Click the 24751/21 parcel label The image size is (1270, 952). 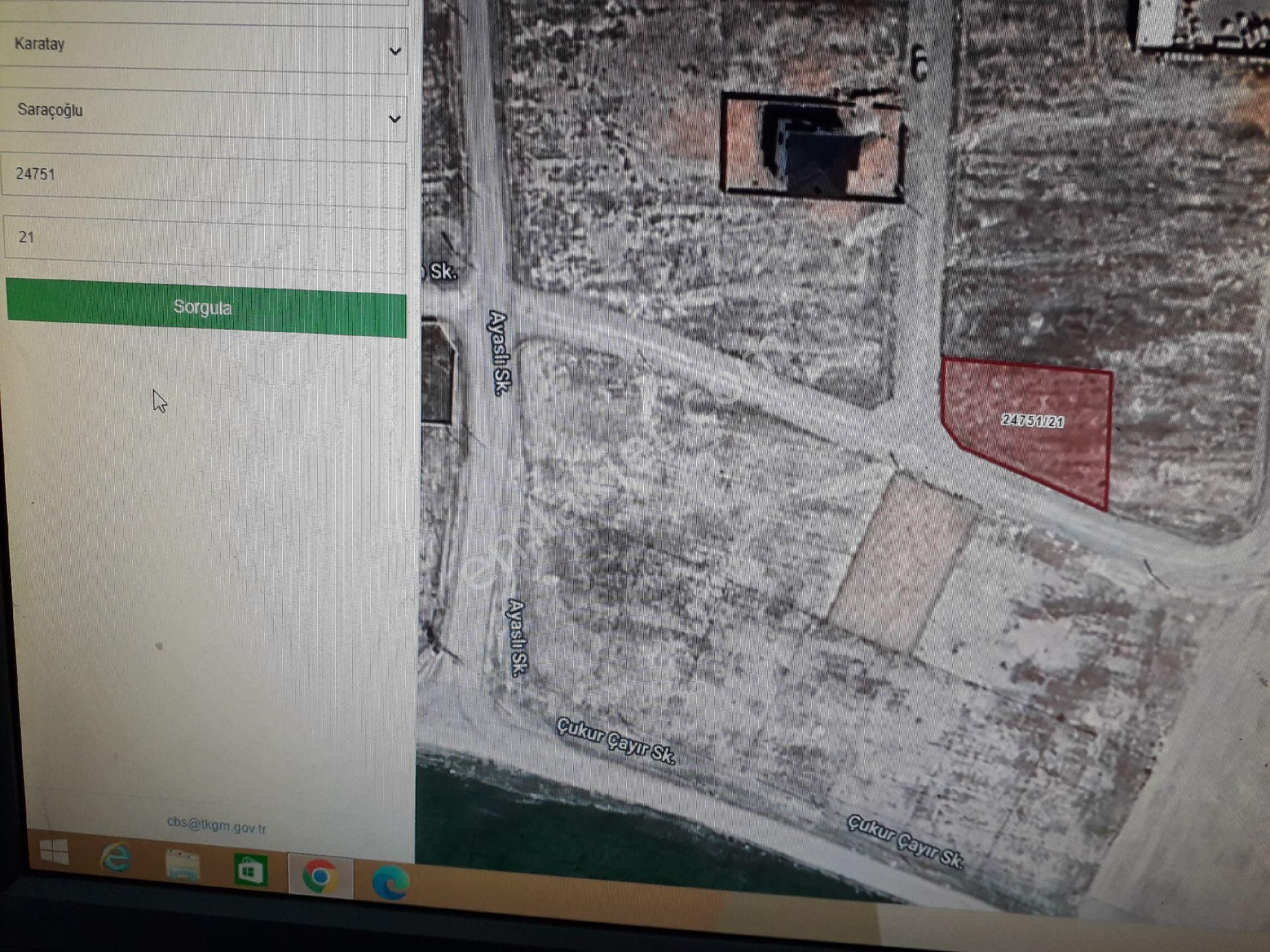coord(1032,421)
